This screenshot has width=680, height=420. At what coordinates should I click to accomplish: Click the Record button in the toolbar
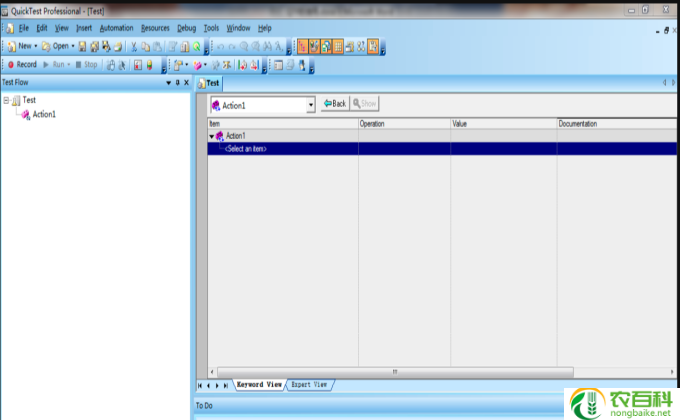[21, 64]
